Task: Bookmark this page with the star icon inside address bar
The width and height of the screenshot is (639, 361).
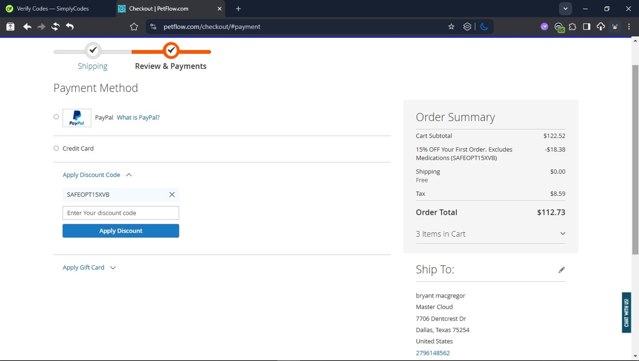Action: pos(451,26)
